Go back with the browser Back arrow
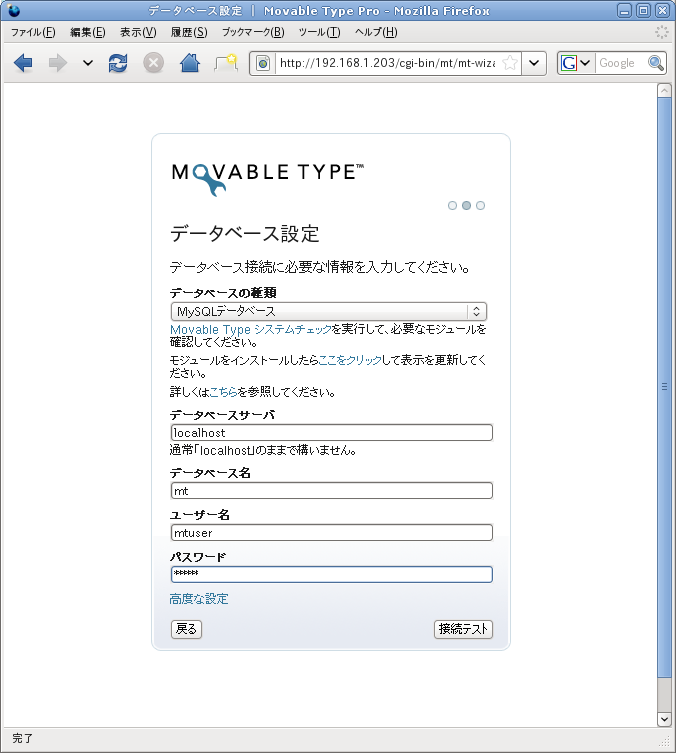The image size is (676, 753). pyautogui.click(x=23, y=63)
